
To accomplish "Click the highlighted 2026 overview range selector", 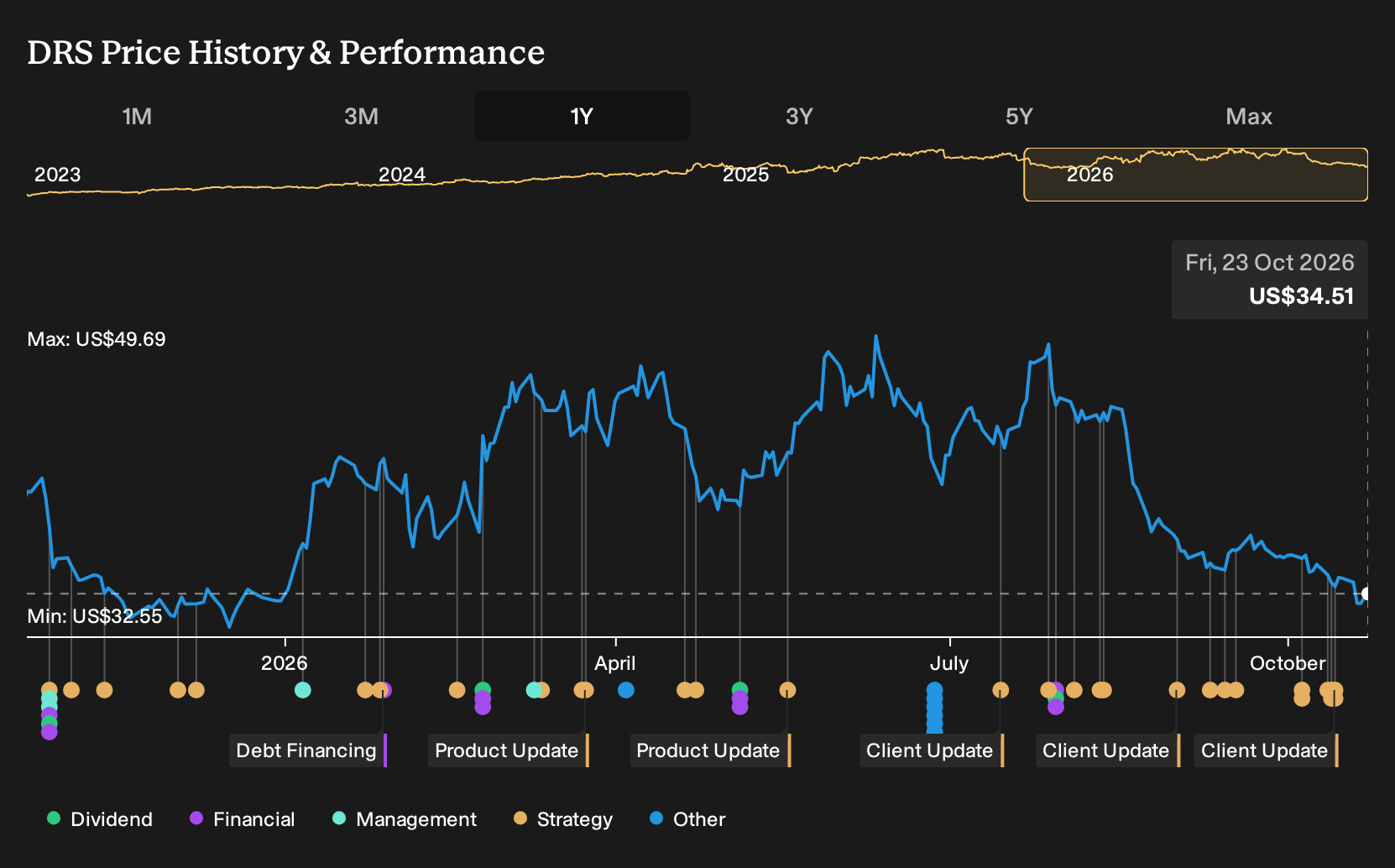I will [1195, 175].
